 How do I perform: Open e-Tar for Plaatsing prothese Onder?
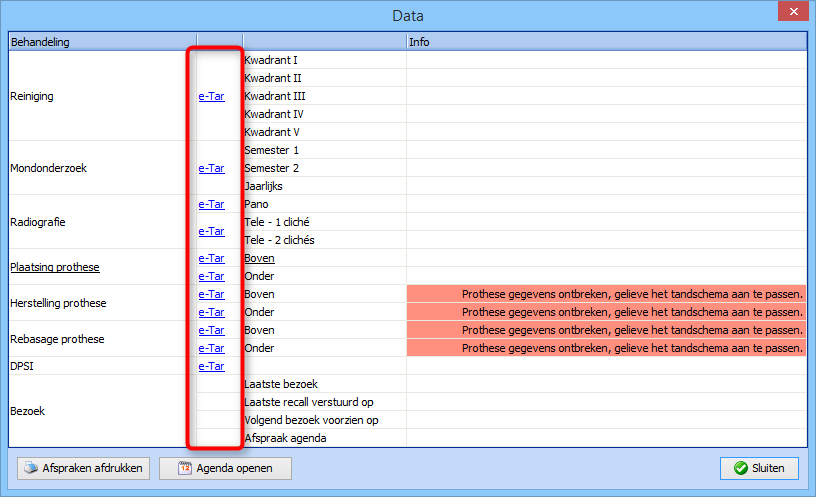pos(211,276)
